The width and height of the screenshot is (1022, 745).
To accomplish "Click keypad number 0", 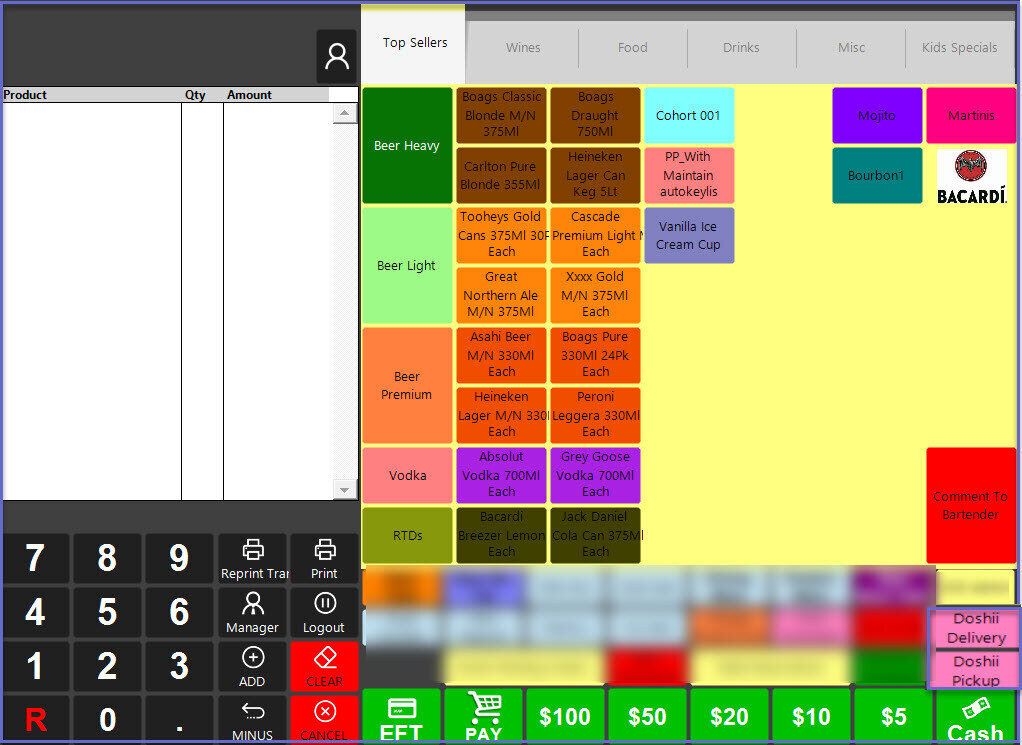I will (108, 720).
